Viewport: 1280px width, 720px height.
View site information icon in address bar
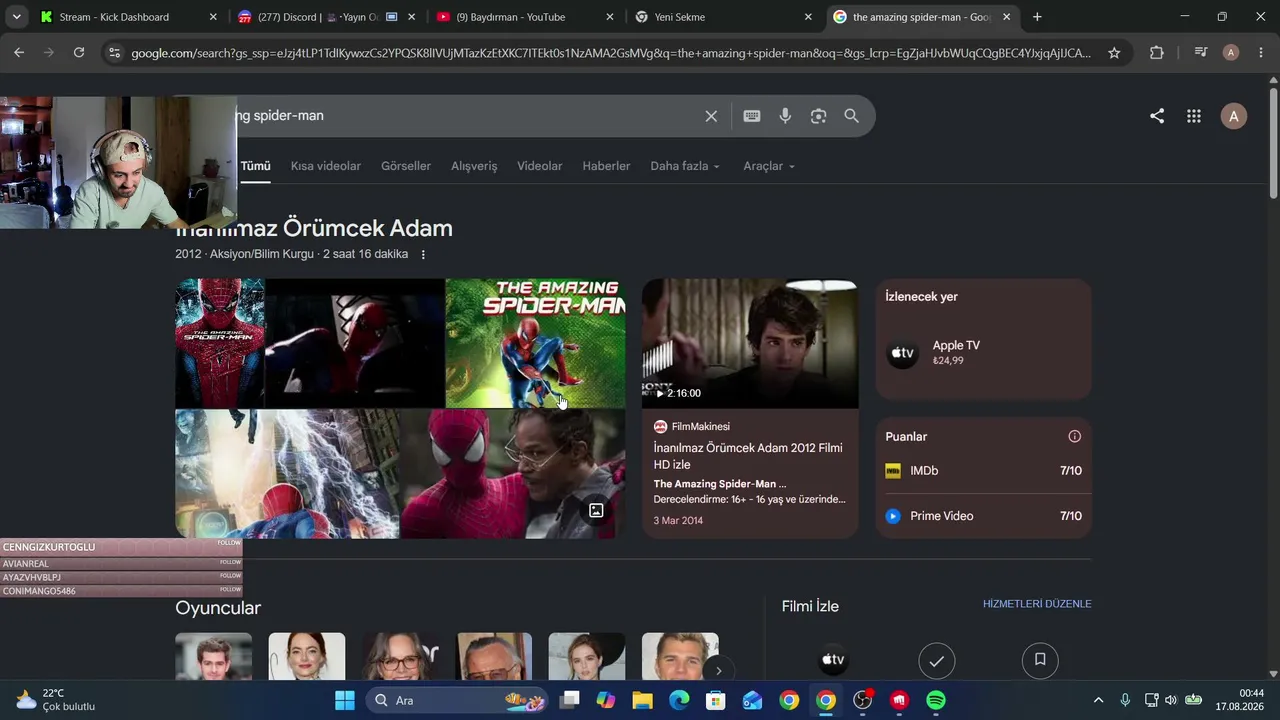pyautogui.click(x=114, y=53)
